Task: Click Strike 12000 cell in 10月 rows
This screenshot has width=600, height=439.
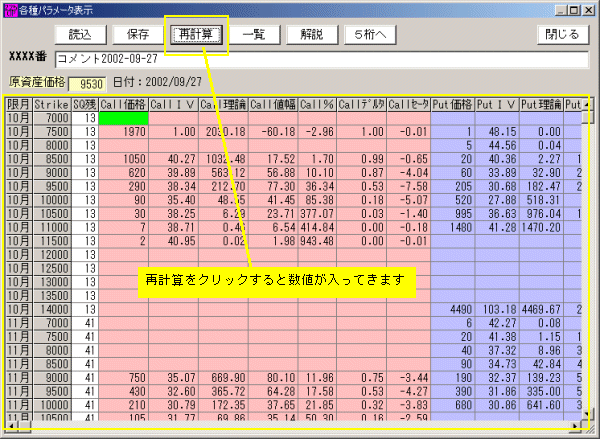Action: [52, 255]
